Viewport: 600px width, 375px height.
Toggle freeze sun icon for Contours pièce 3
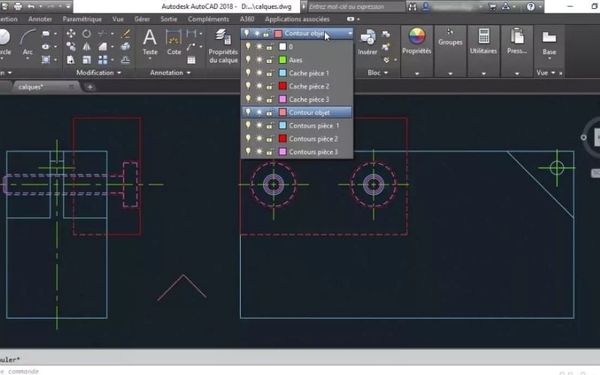pos(259,152)
